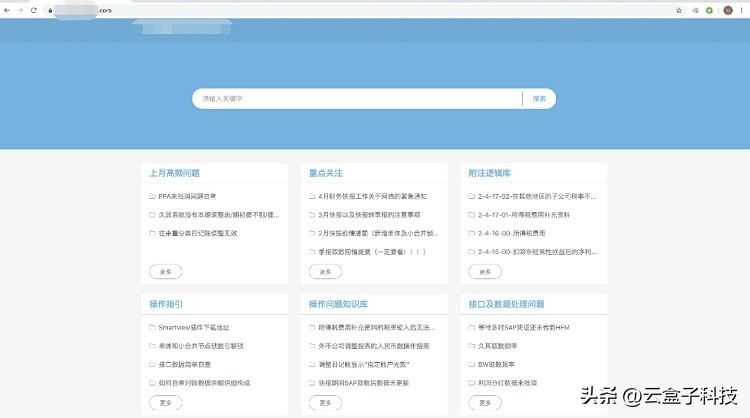Image resolution: width=750 pixels, height=418 pixels.
Task: Open 单体和小合并节点缺数与解决 article
Action: tap(201, 345)
